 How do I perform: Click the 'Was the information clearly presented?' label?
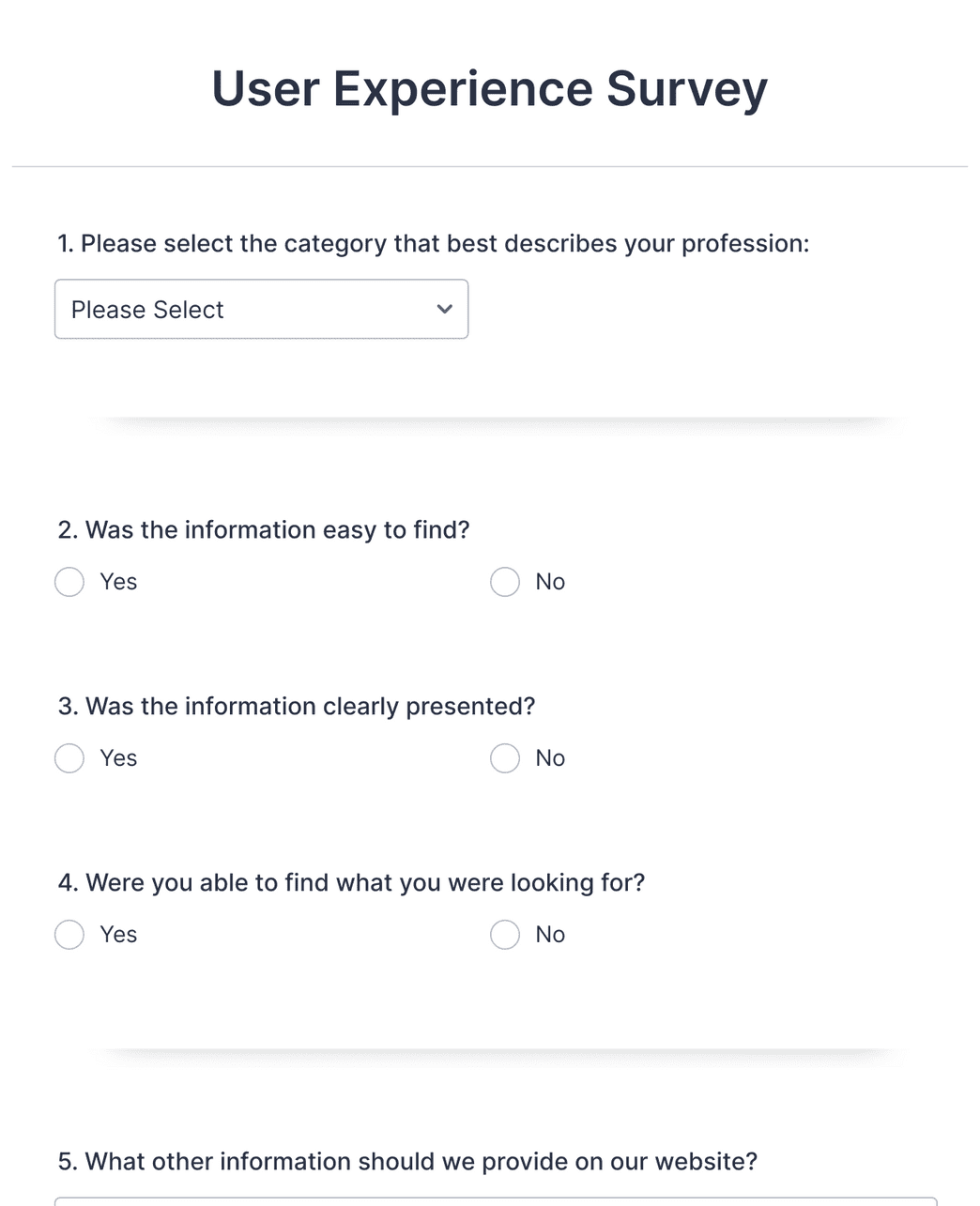[x=297, y=707]
